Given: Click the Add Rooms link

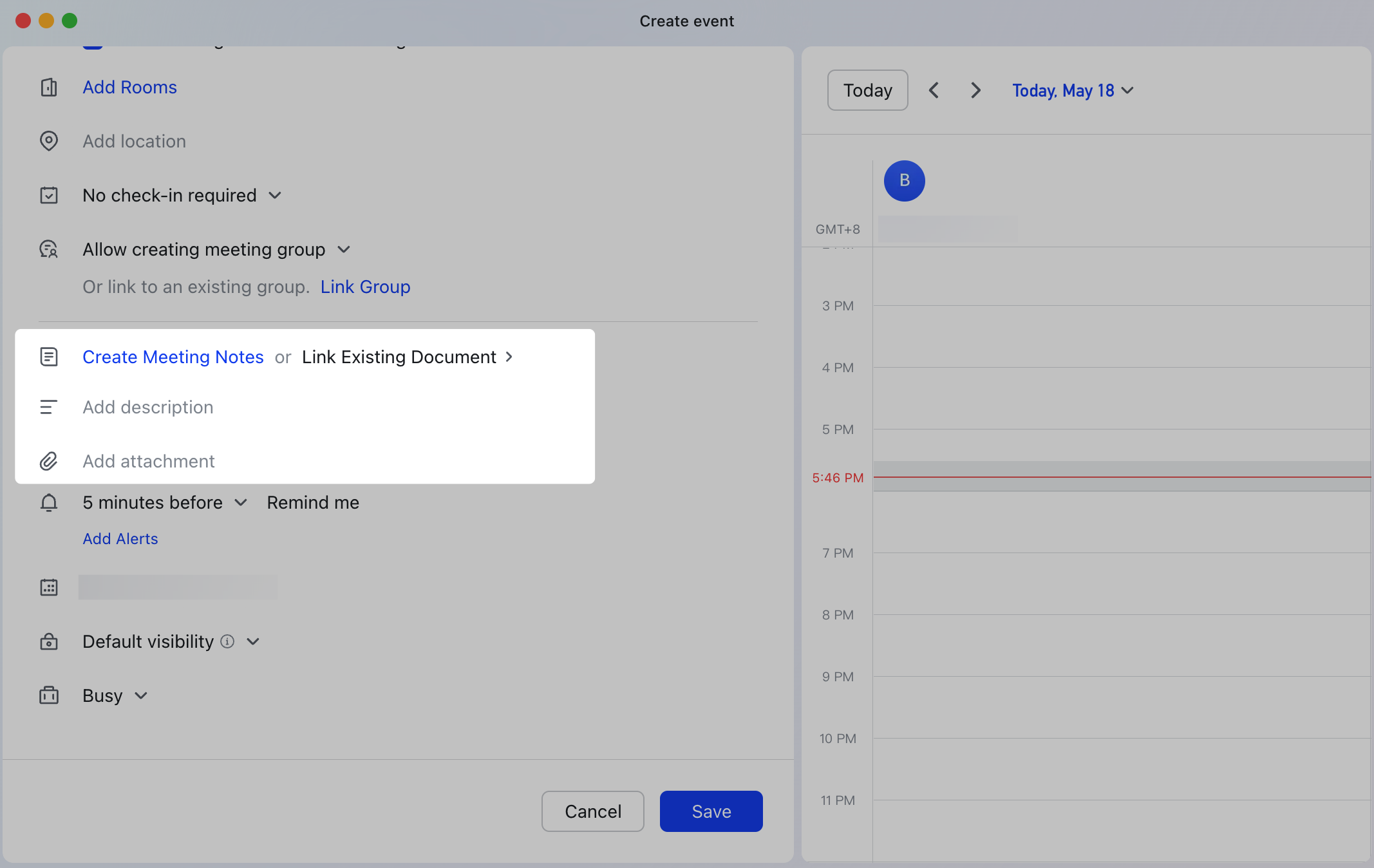Looking at the screenshot, I should click(x=129, y=87).
